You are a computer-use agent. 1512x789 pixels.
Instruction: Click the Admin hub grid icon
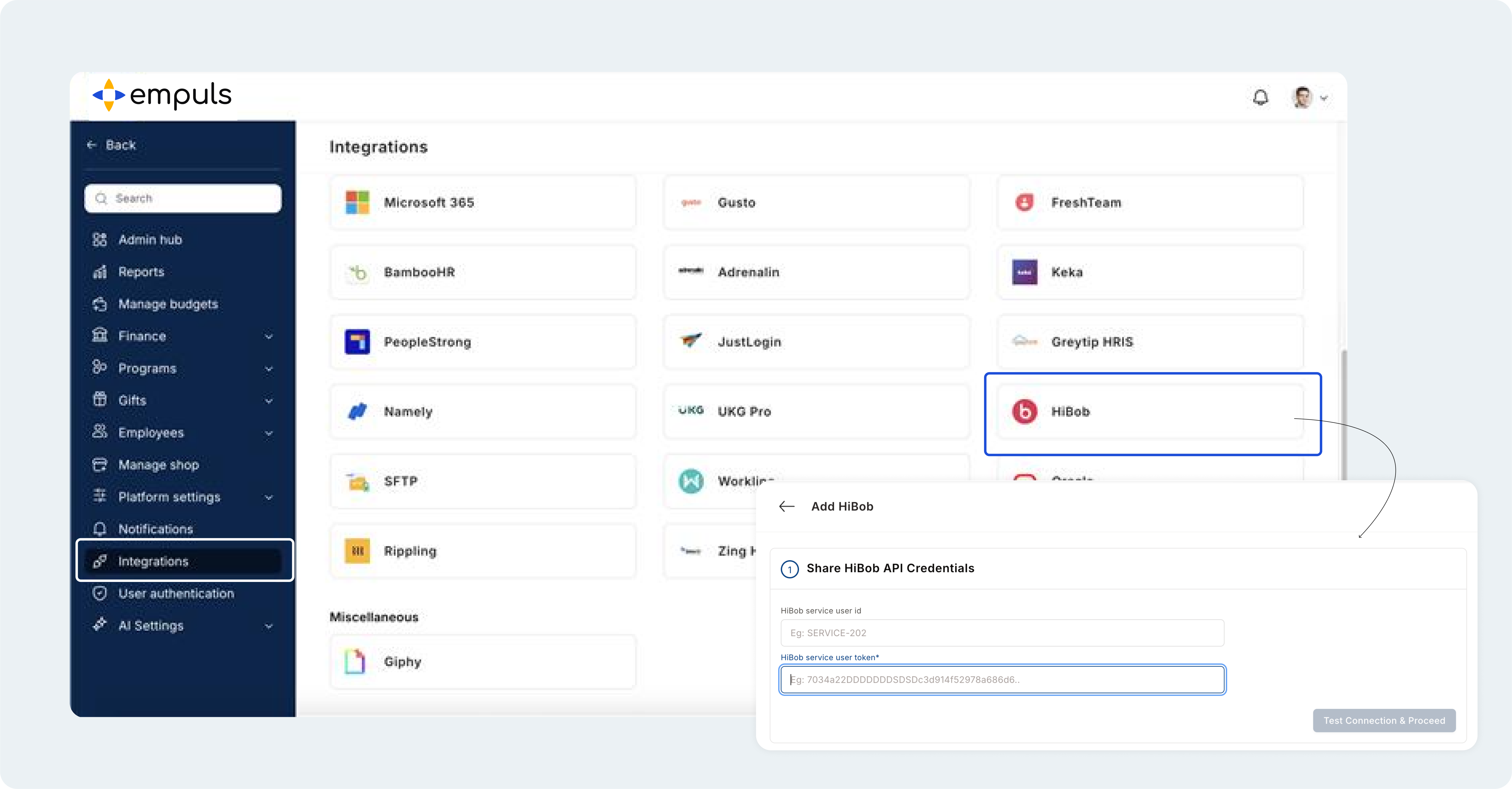(100, 239)
